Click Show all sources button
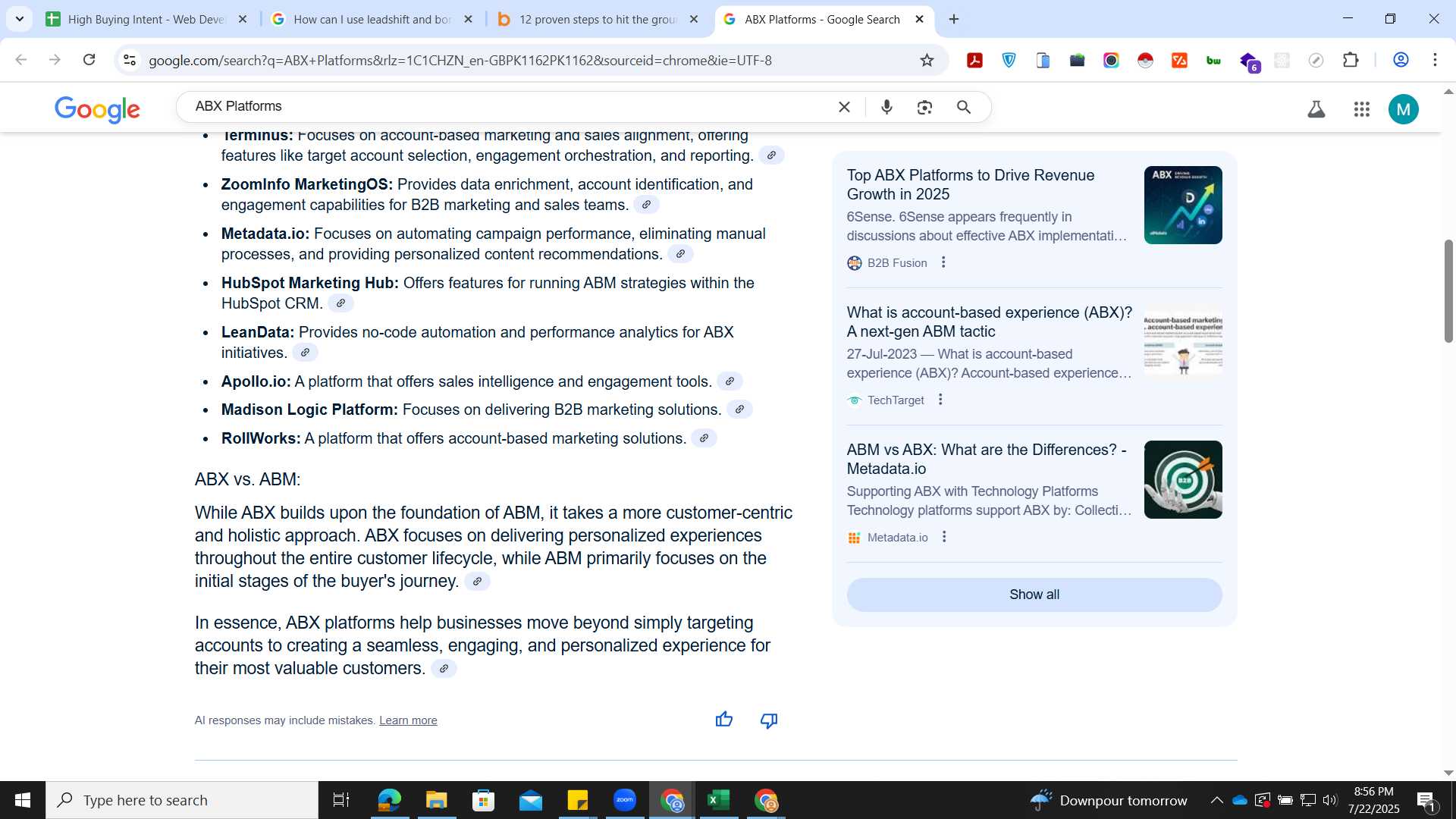 point(1034,595)
